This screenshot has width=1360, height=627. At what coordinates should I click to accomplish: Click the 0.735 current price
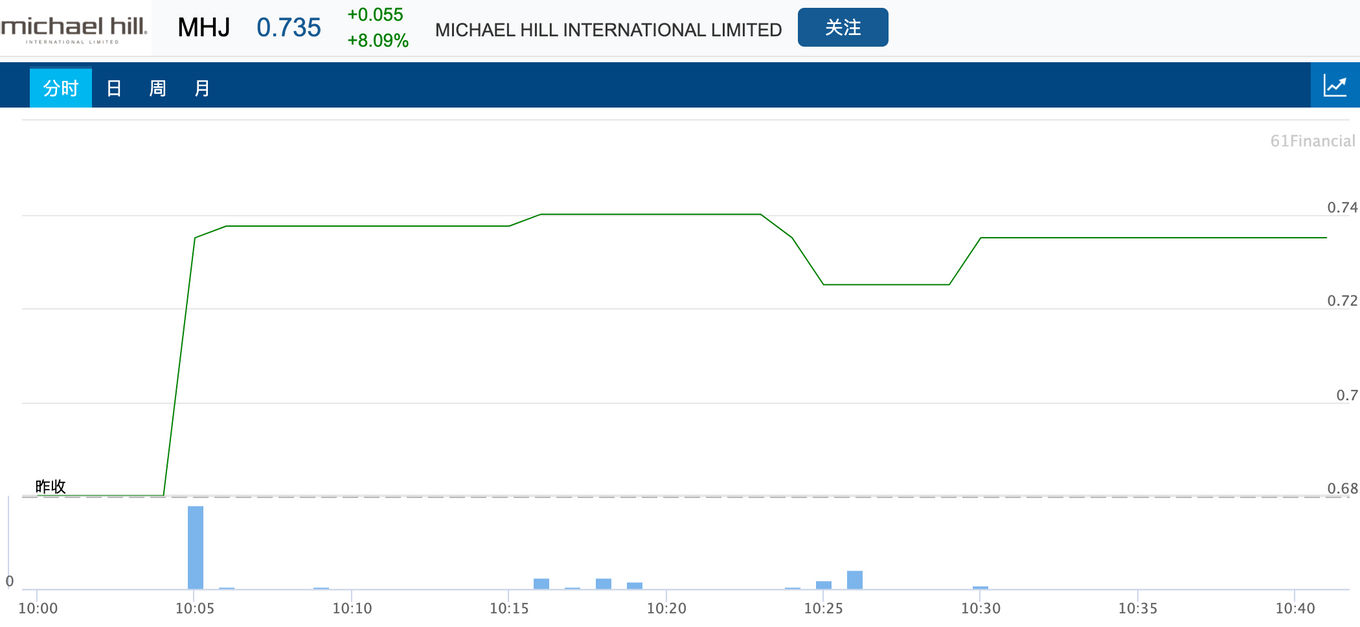click(289, 28)
